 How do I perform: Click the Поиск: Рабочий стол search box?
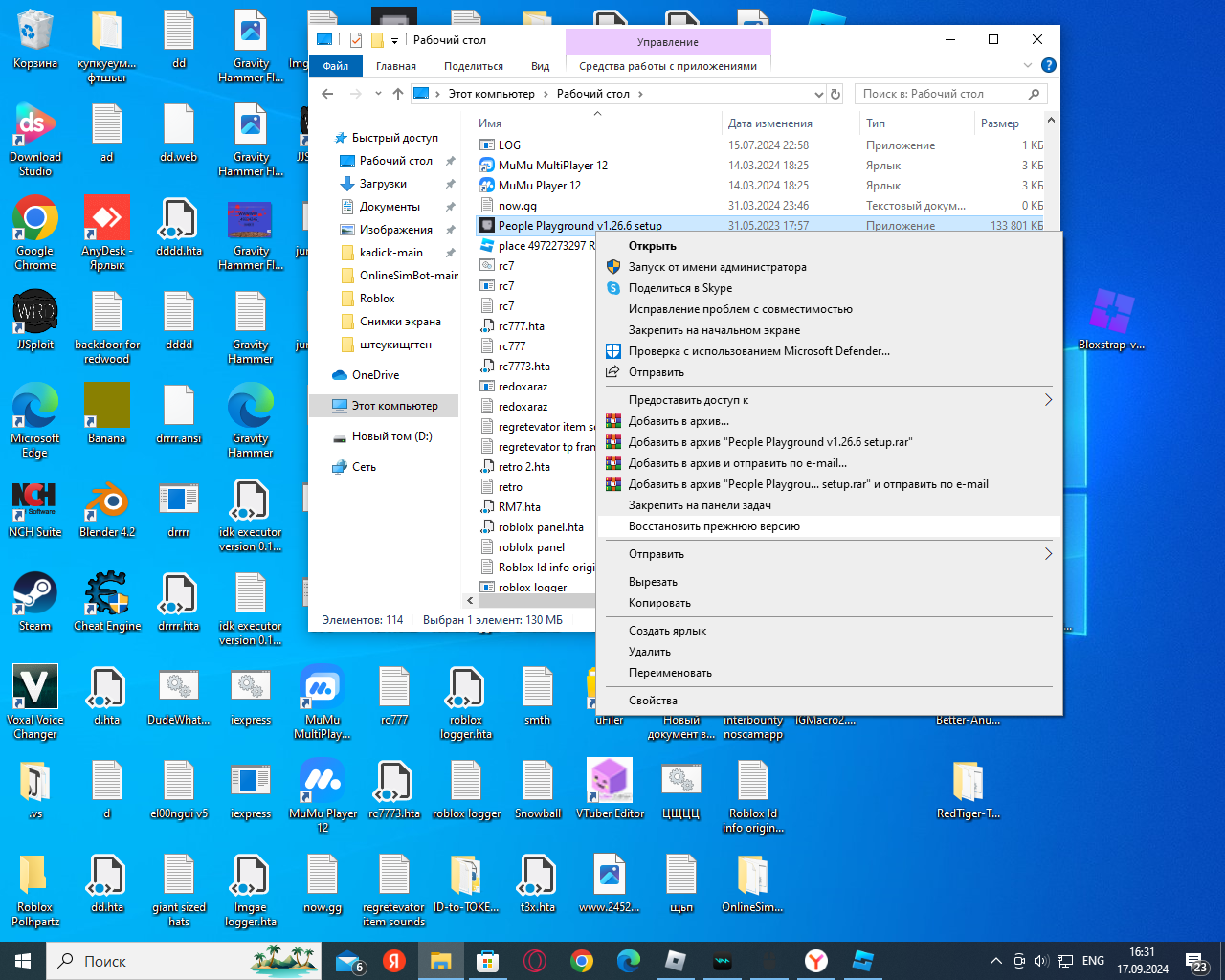tap(938, 94)
